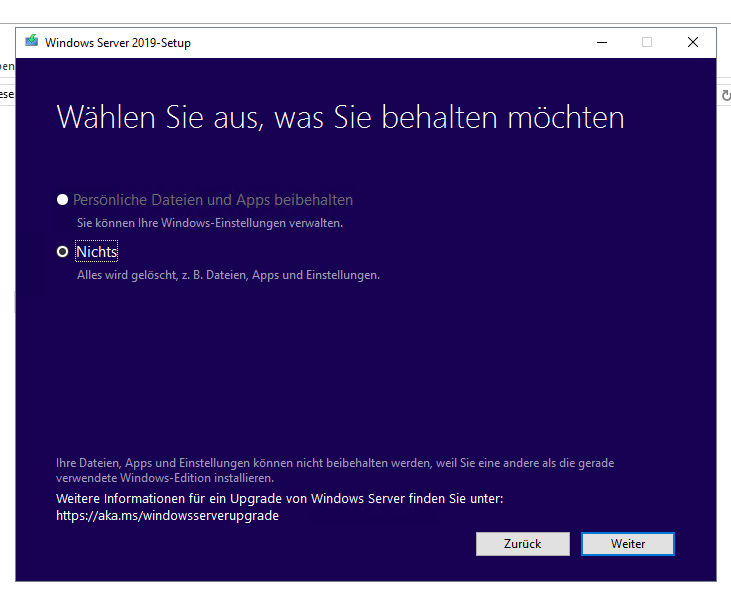The height and width of the screenshot is (610, 731).
Task: Minimize the Windows Server 2019-Setup window
Action: [x=602, y=42]
